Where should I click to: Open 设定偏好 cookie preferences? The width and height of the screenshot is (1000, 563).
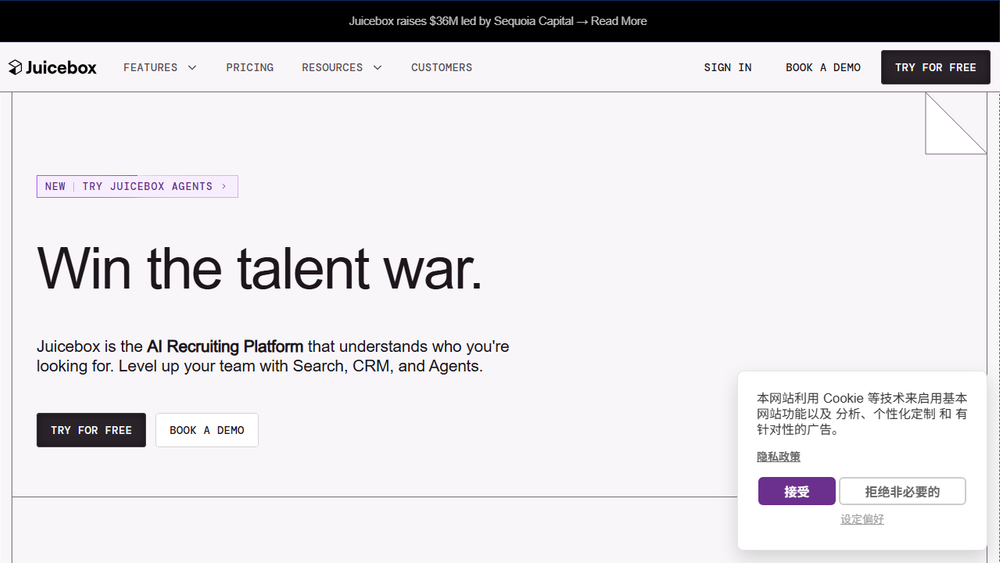(x=862, y=519)
